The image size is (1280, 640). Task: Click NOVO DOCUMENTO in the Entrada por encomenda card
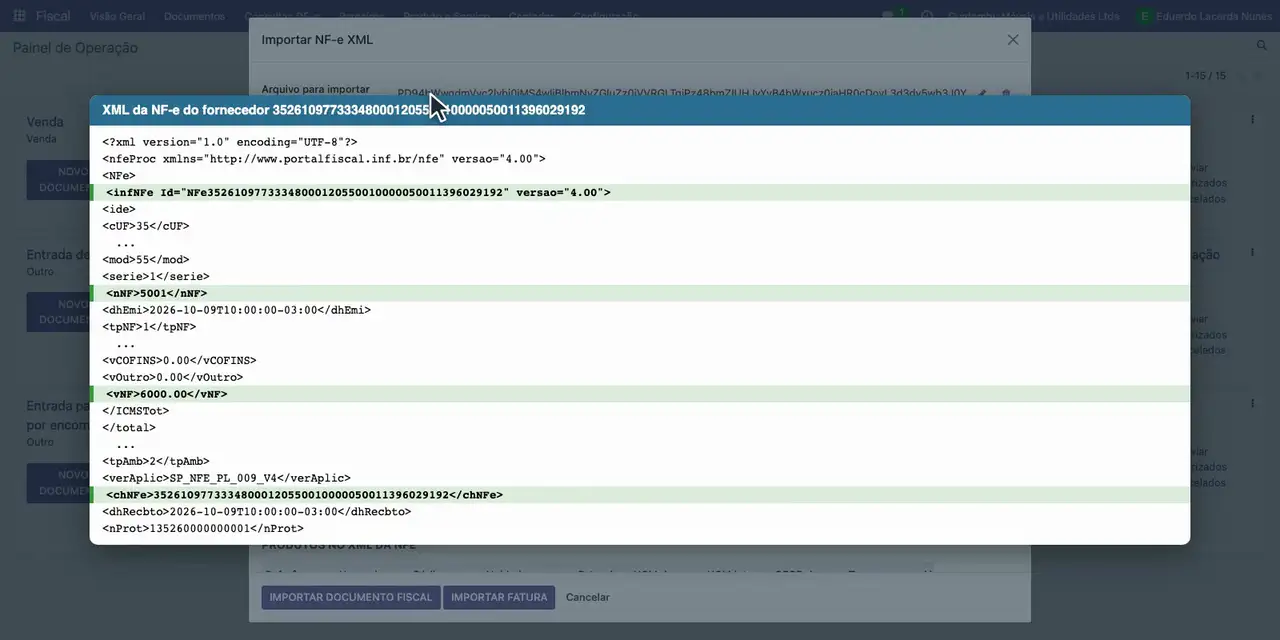point(58,483)
